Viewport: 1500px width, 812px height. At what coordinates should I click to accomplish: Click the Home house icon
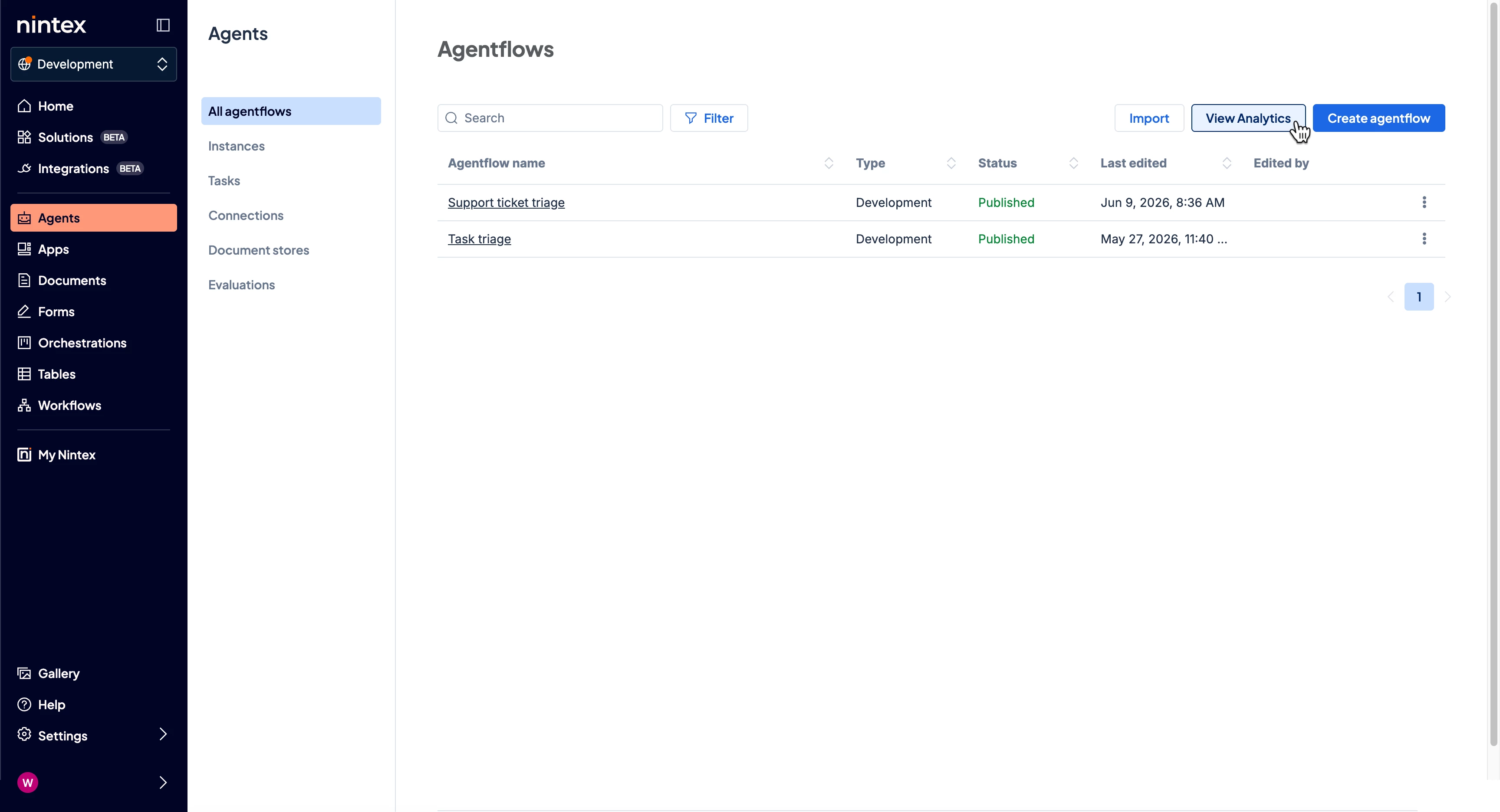[24, 106]
